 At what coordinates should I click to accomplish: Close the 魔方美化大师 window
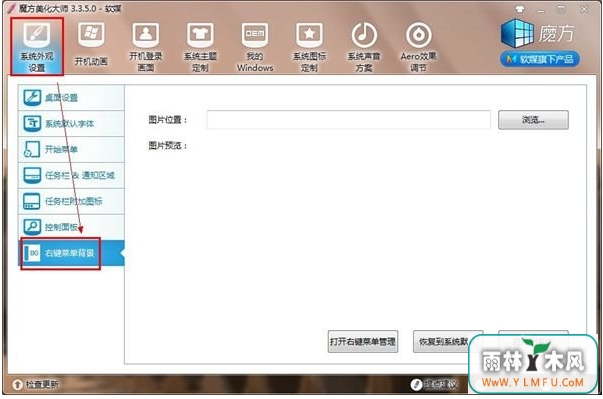point(584,9)
